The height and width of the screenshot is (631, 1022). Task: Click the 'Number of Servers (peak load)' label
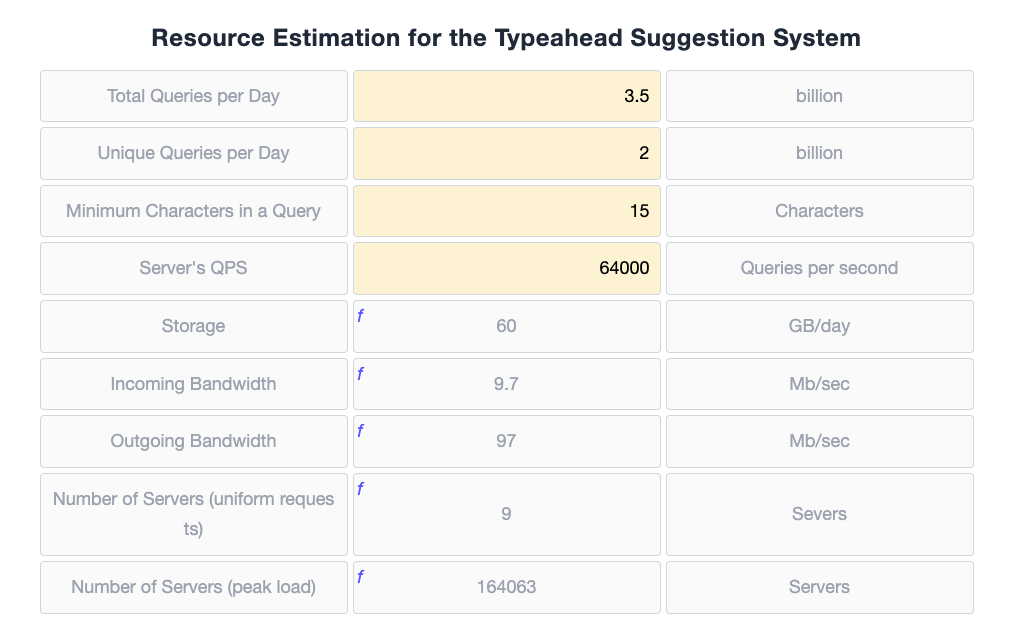tap(194, 587)
